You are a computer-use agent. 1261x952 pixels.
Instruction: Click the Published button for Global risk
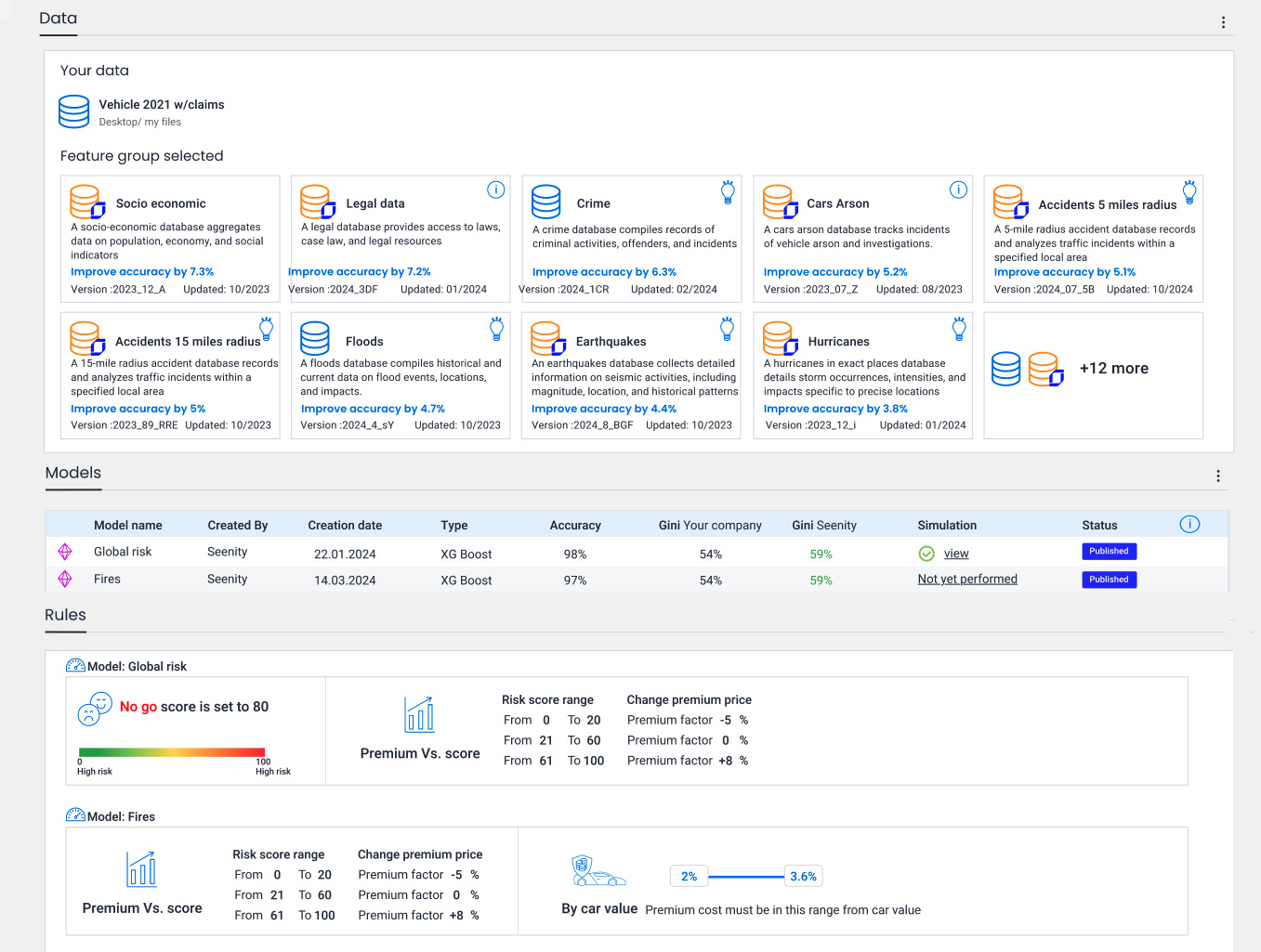click(x=1109, y=551)
